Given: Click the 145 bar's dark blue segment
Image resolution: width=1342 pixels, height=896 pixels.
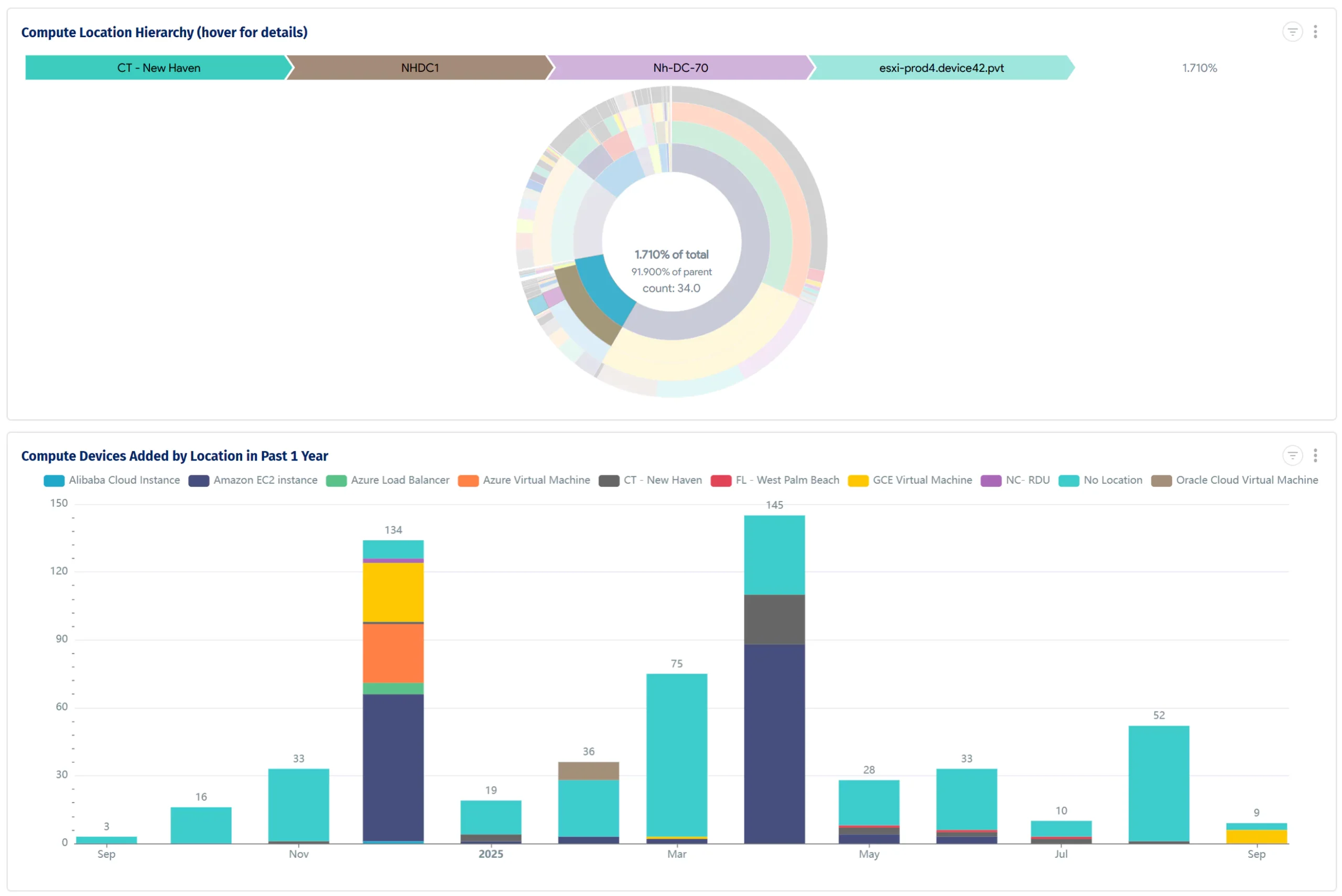Looking at the screenshot, I should [774, 743].
